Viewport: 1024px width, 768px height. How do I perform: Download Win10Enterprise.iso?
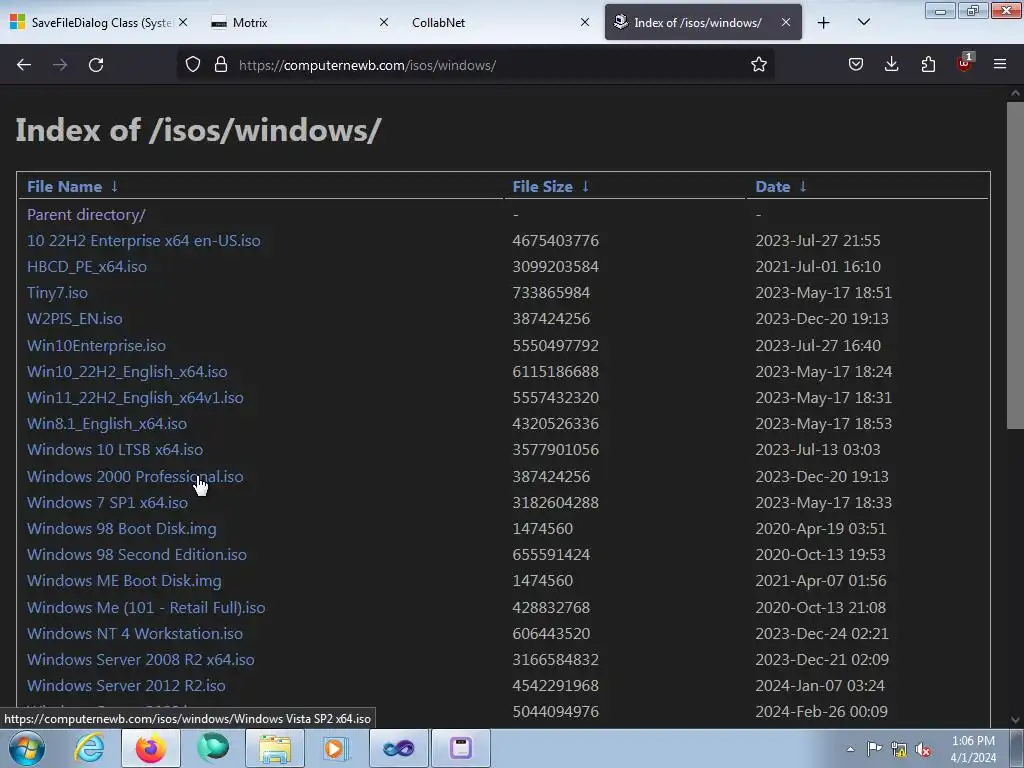(96, 345)
